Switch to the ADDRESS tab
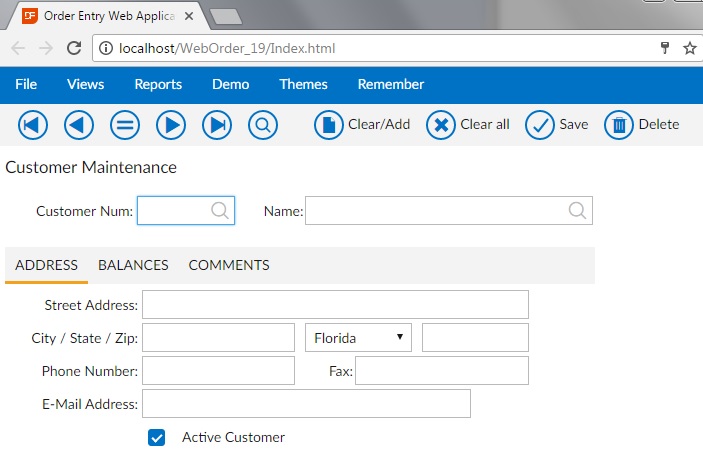The height and width of the screenshot is (453, 703). click(x=46, y=265)
